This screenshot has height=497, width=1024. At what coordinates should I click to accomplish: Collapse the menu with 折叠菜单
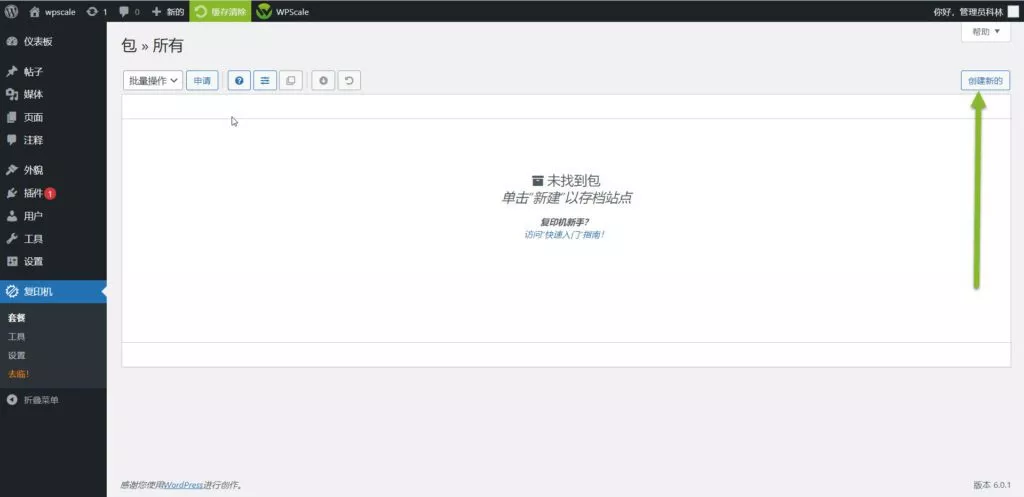[x=41, y=400]
